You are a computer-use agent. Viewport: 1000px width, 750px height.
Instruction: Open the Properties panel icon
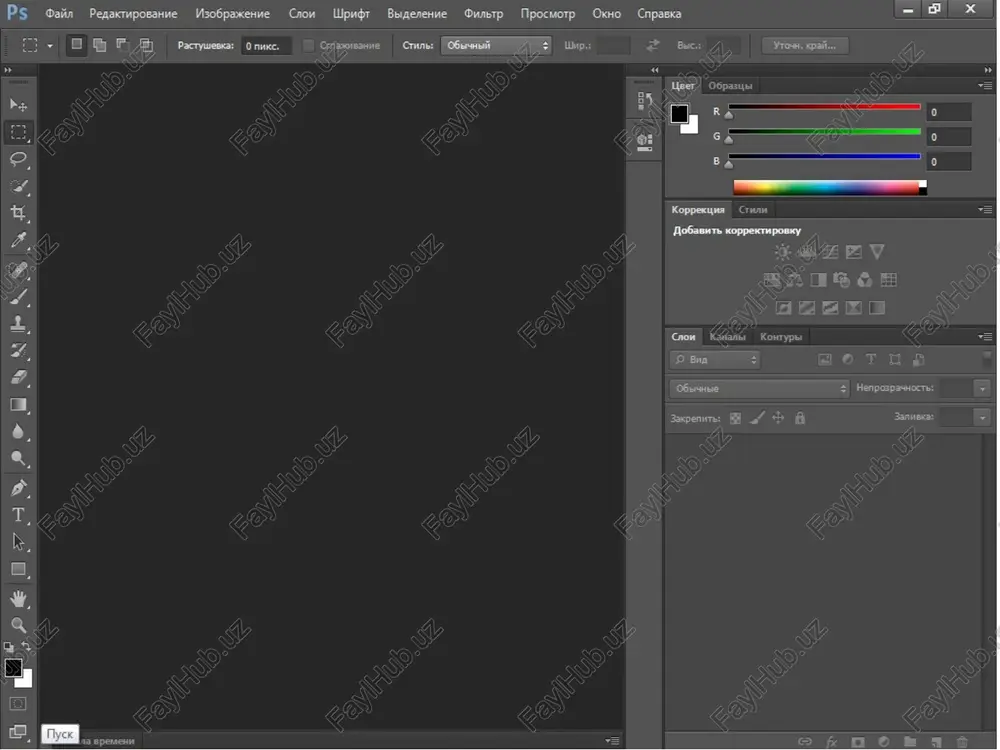click(x=644, y=142)
